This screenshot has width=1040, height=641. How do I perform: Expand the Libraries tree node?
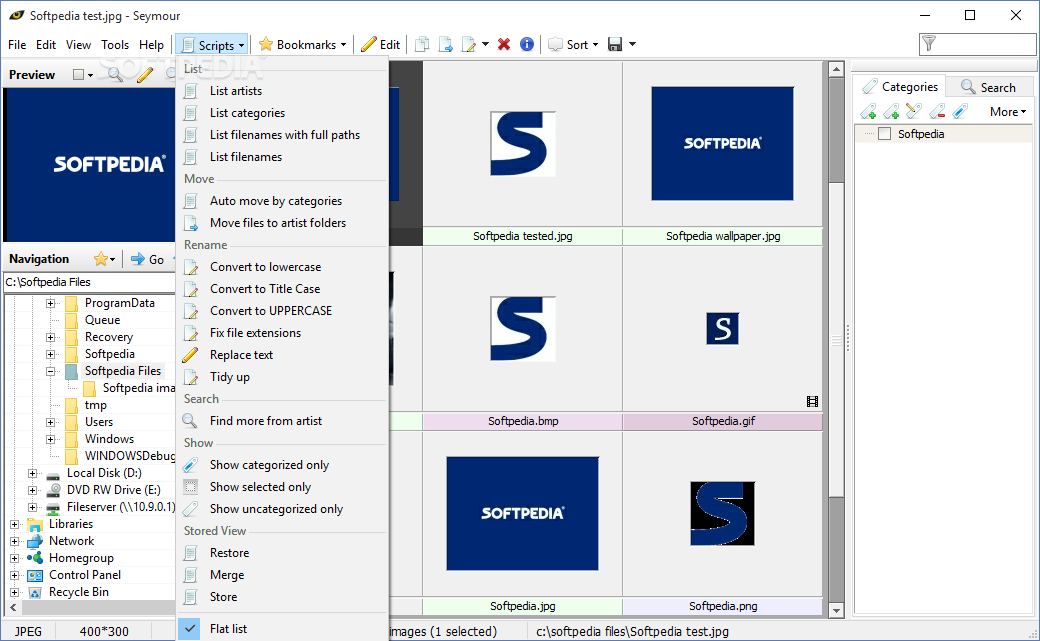(15, 524)
